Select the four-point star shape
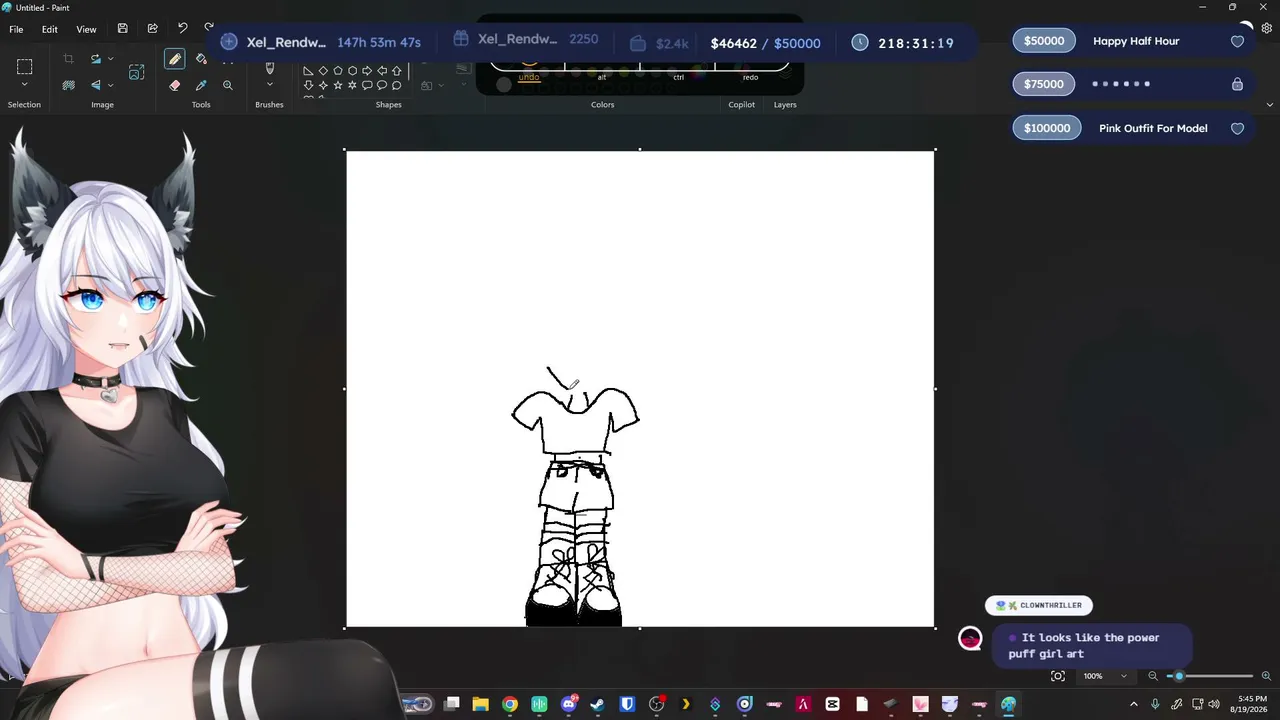Image resolution: width=1280 pixels, height=720 pixels. coord(323,85)
